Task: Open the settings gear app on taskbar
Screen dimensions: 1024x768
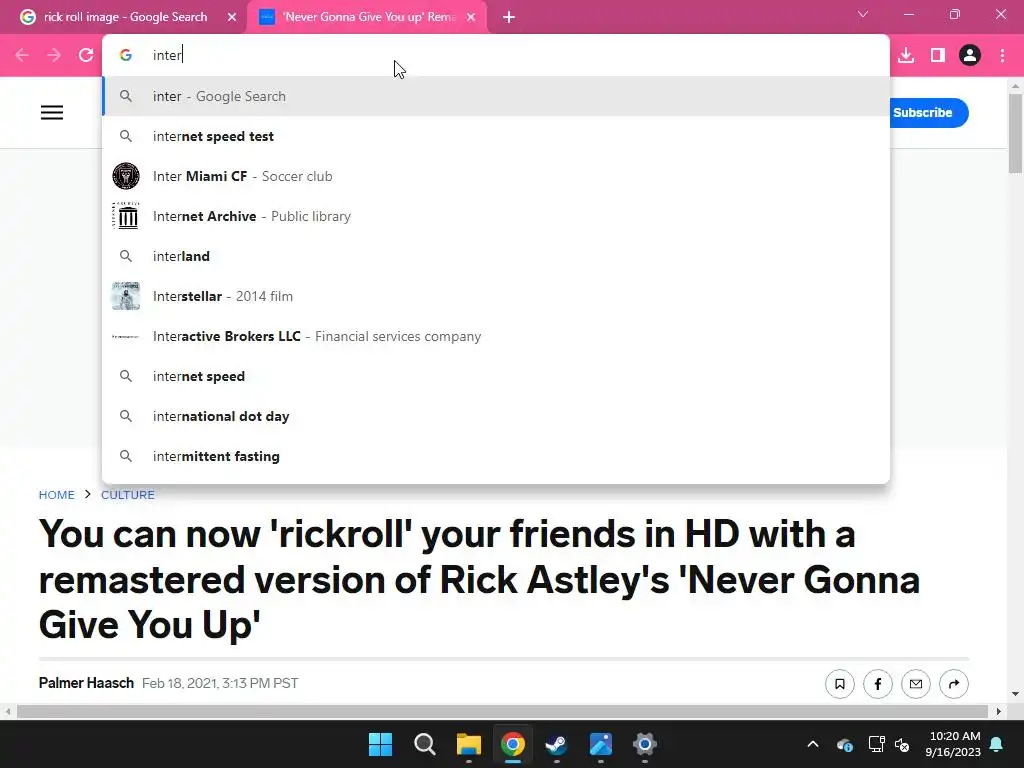Action: pyautogui.click(x=645, y=744)
